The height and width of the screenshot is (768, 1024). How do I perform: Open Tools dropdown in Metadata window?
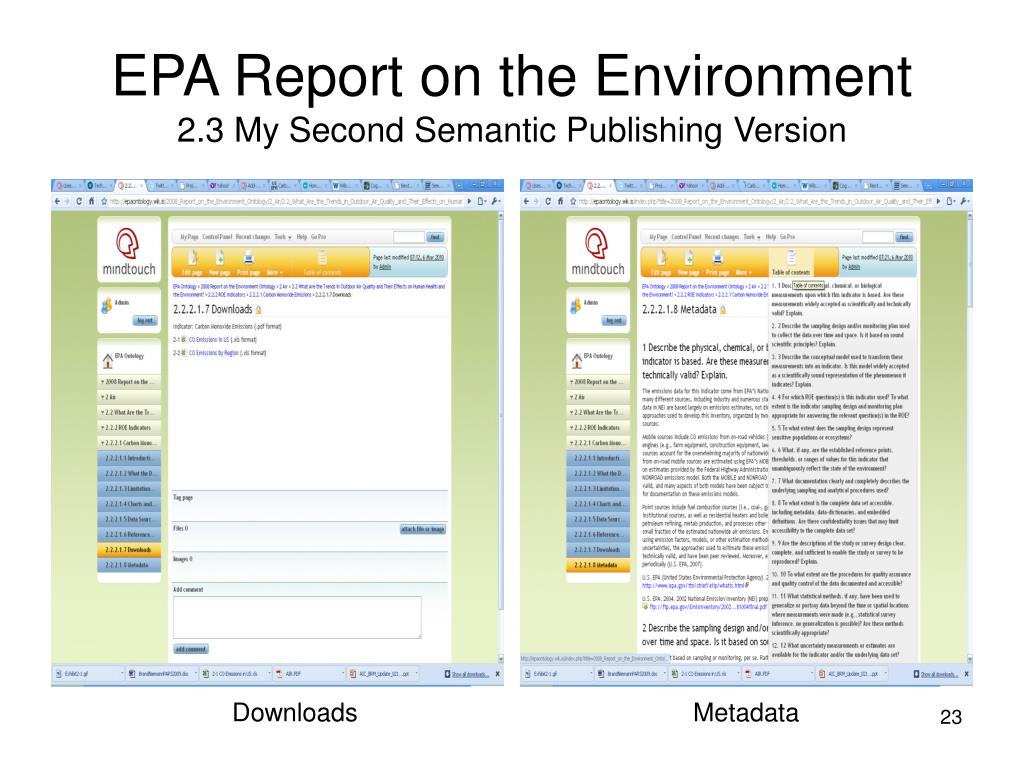(x=752, y=236)
